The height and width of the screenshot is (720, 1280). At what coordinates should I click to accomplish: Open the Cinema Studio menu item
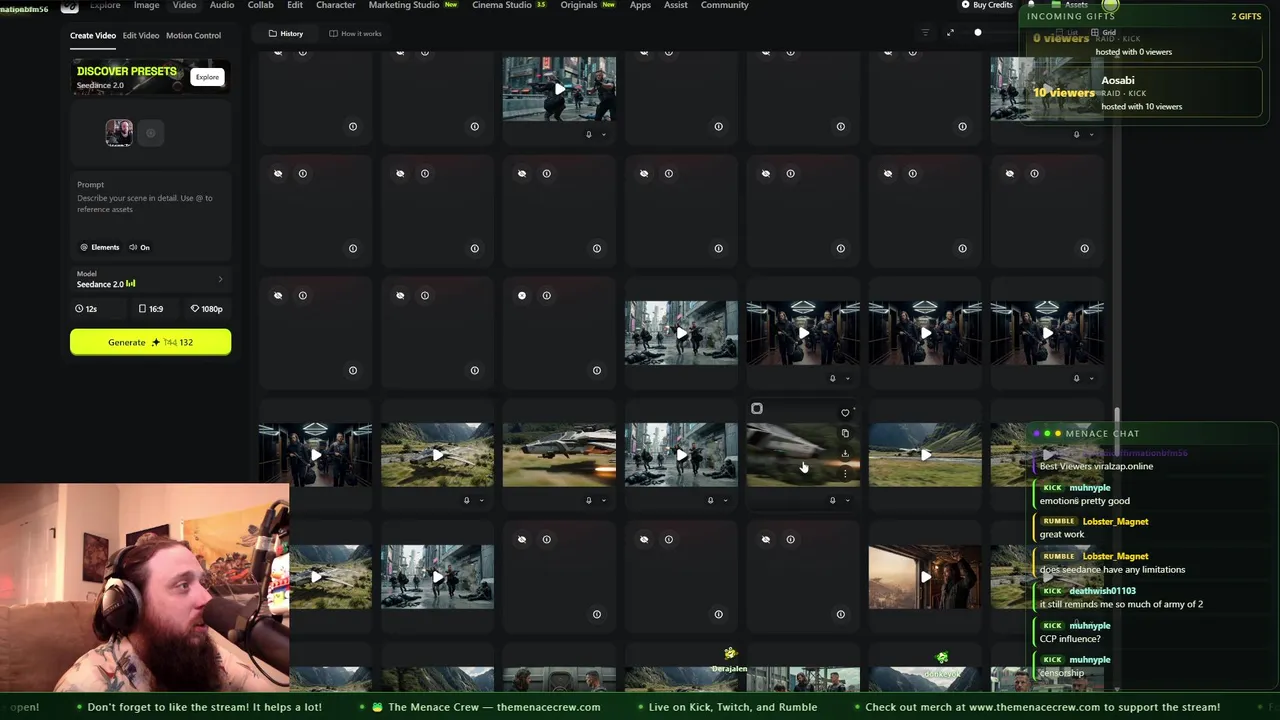coord(509,5)
